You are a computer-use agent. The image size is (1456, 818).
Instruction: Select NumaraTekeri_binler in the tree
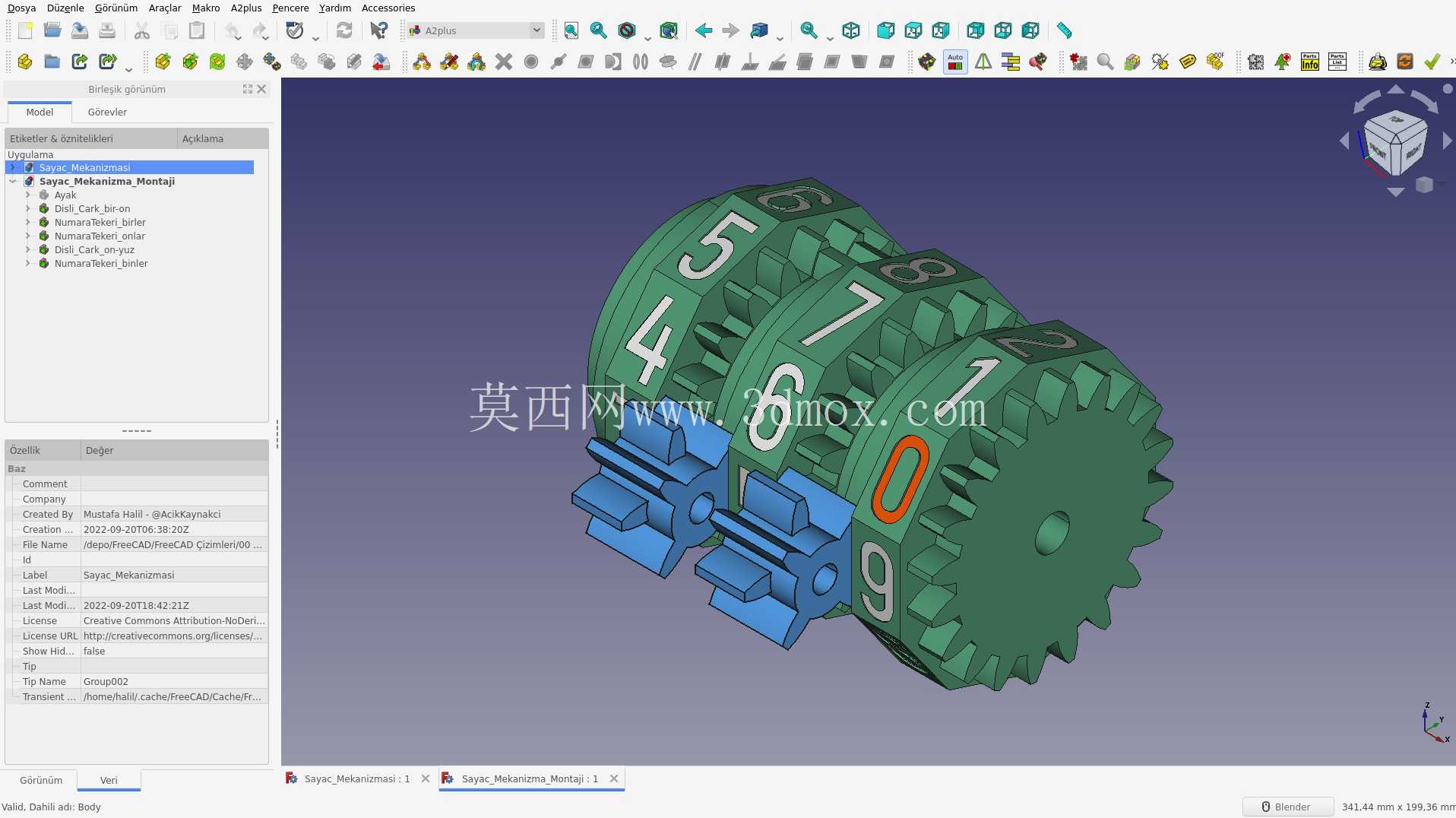point(101,263)
